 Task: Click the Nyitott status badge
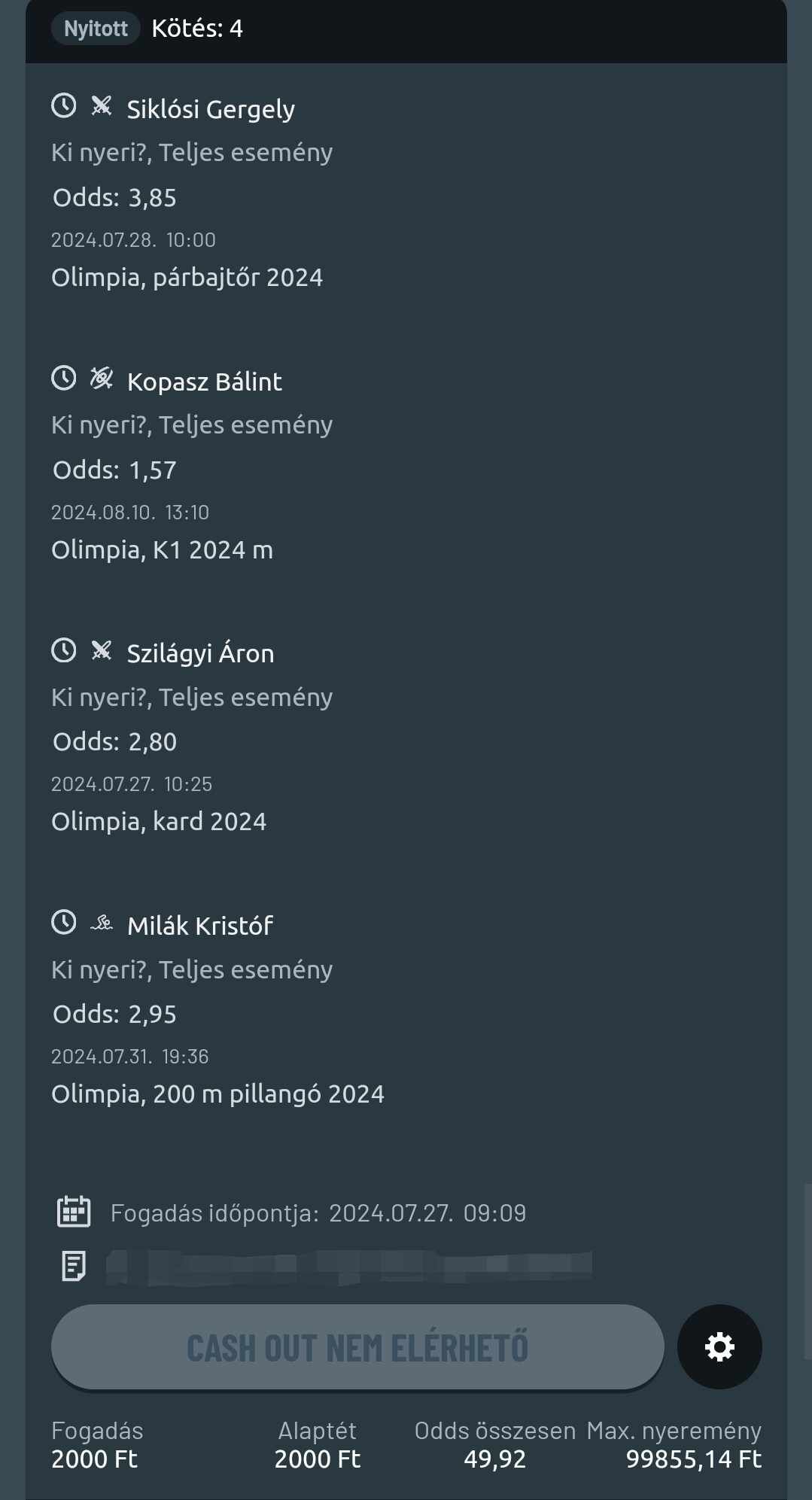(96, 29)
